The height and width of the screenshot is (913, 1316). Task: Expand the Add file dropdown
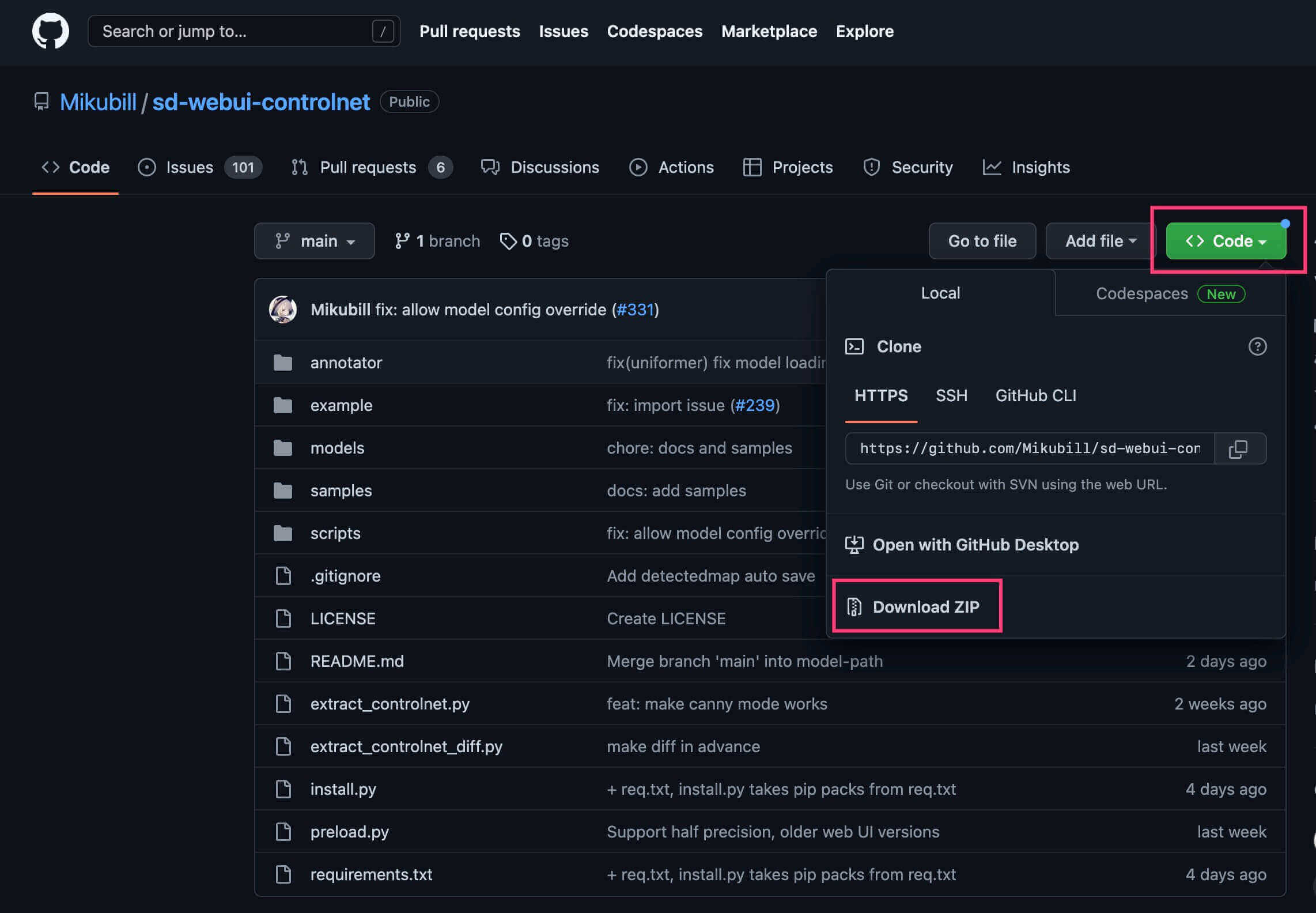tap(1100, 241)
